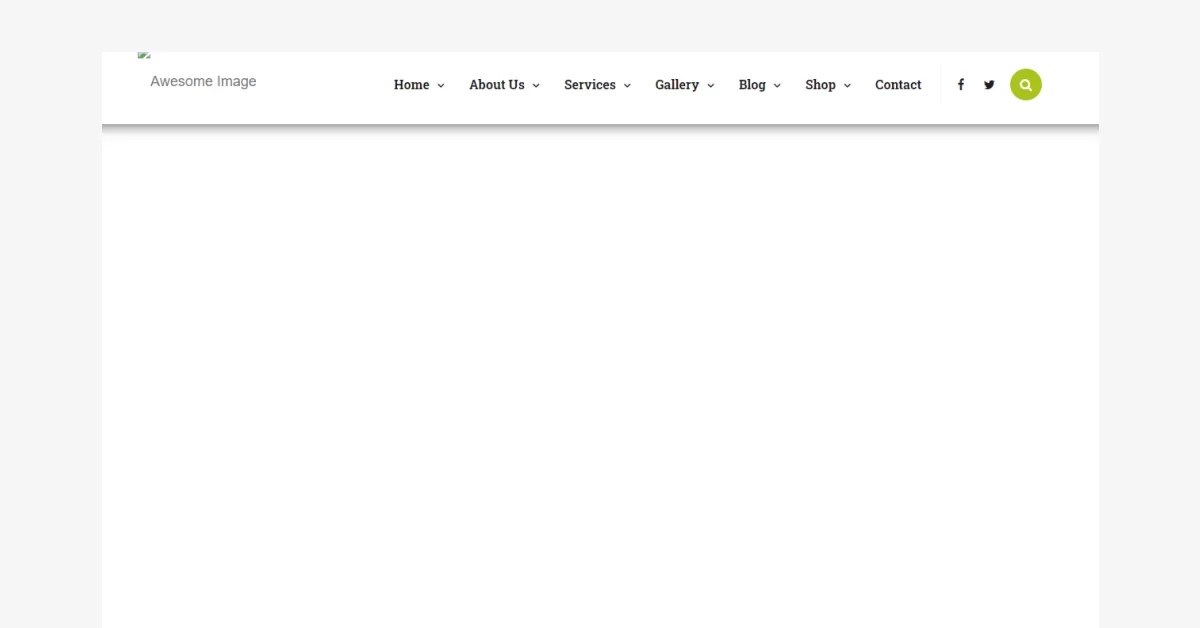The height and width of the screenshot is (628, 1200).
Task: Click the broken logo image placeholder
Action: [x=143, y=55]
